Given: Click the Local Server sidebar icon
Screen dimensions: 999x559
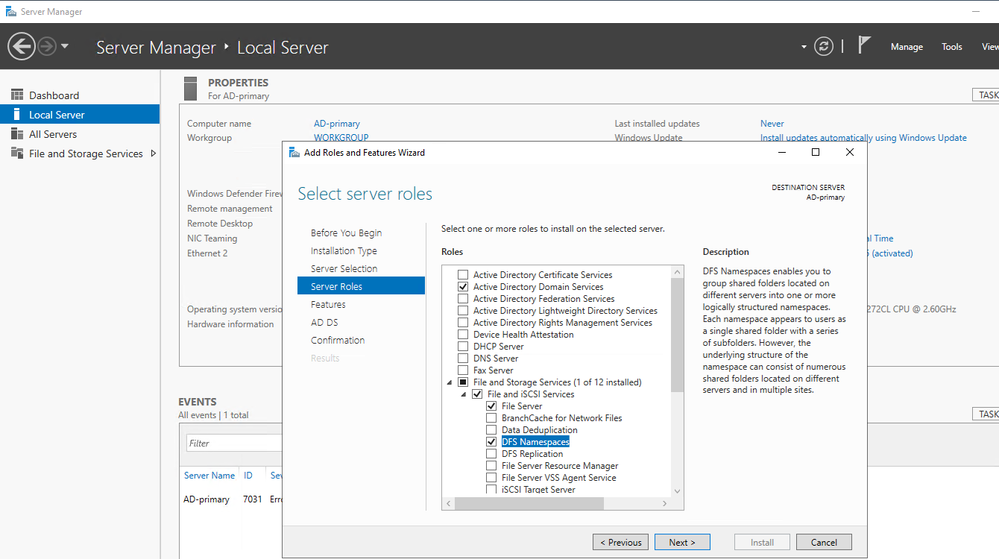Looking at the screenshot, I should [x=17, y=115].
